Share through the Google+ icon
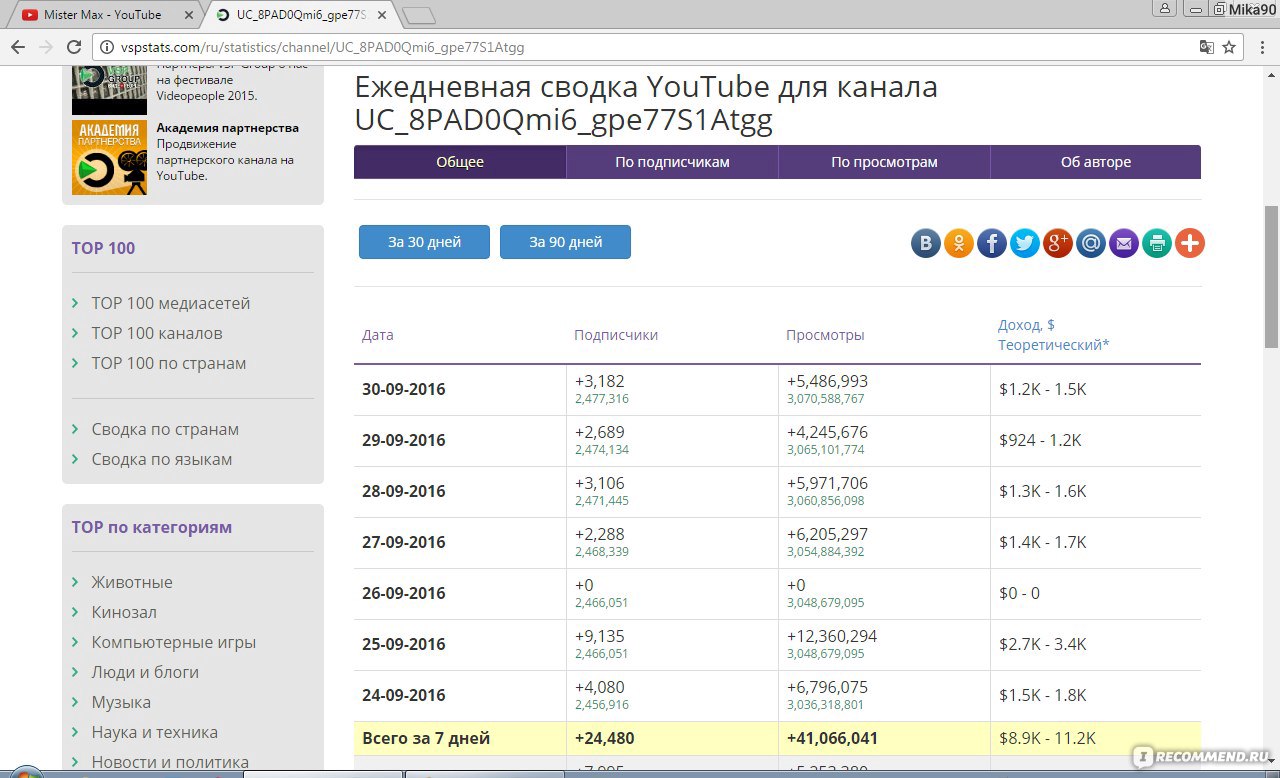This screenshot has width=1280, height=778. (x=1058, y=243)
